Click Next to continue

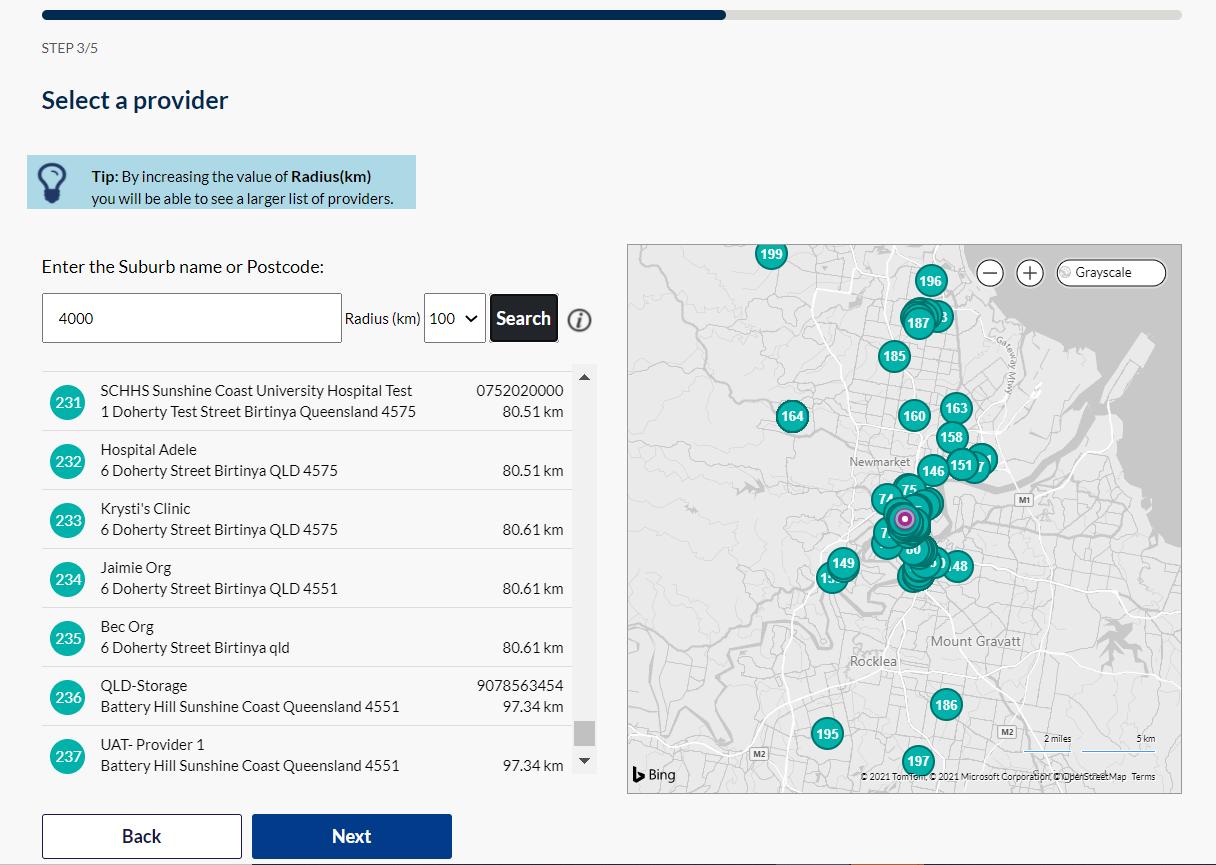click(352, 836)
